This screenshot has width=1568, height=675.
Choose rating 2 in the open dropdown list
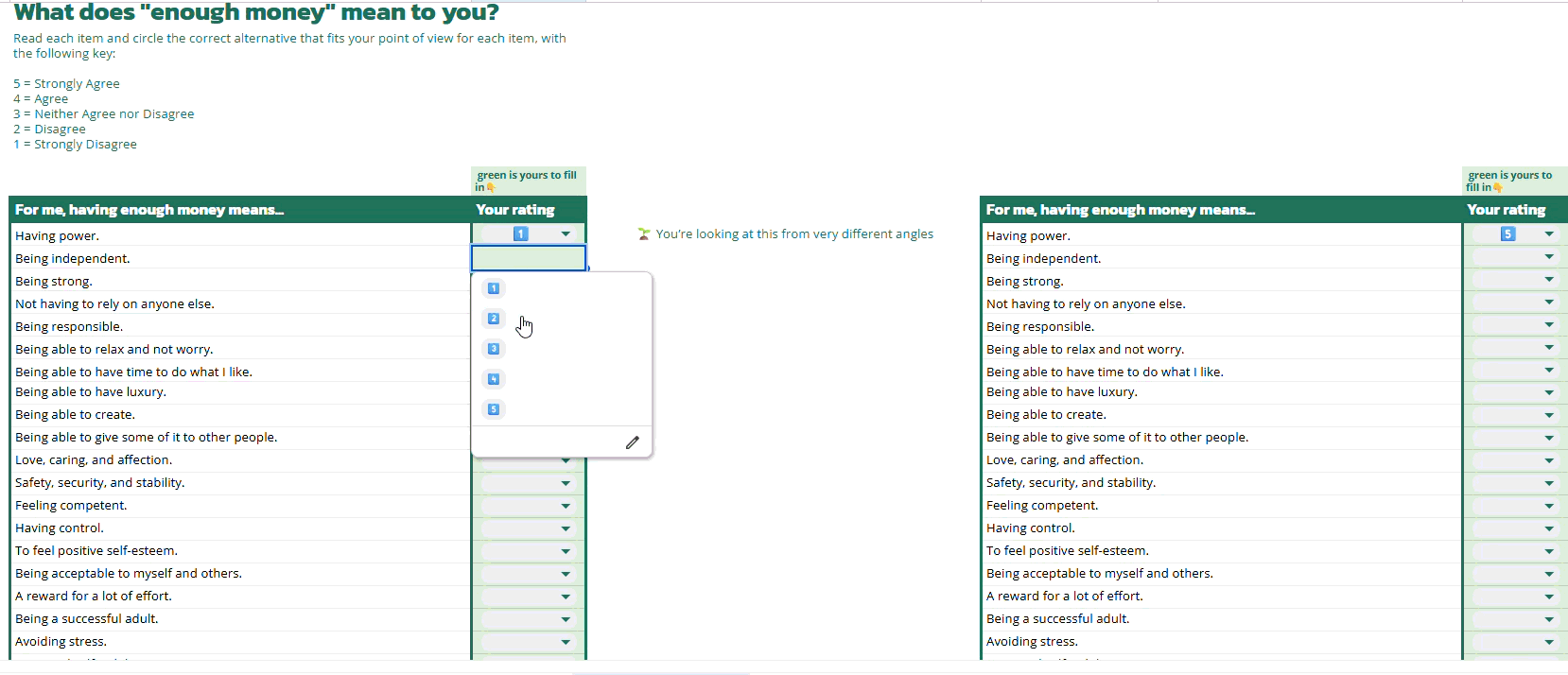[x=494, y=319]
